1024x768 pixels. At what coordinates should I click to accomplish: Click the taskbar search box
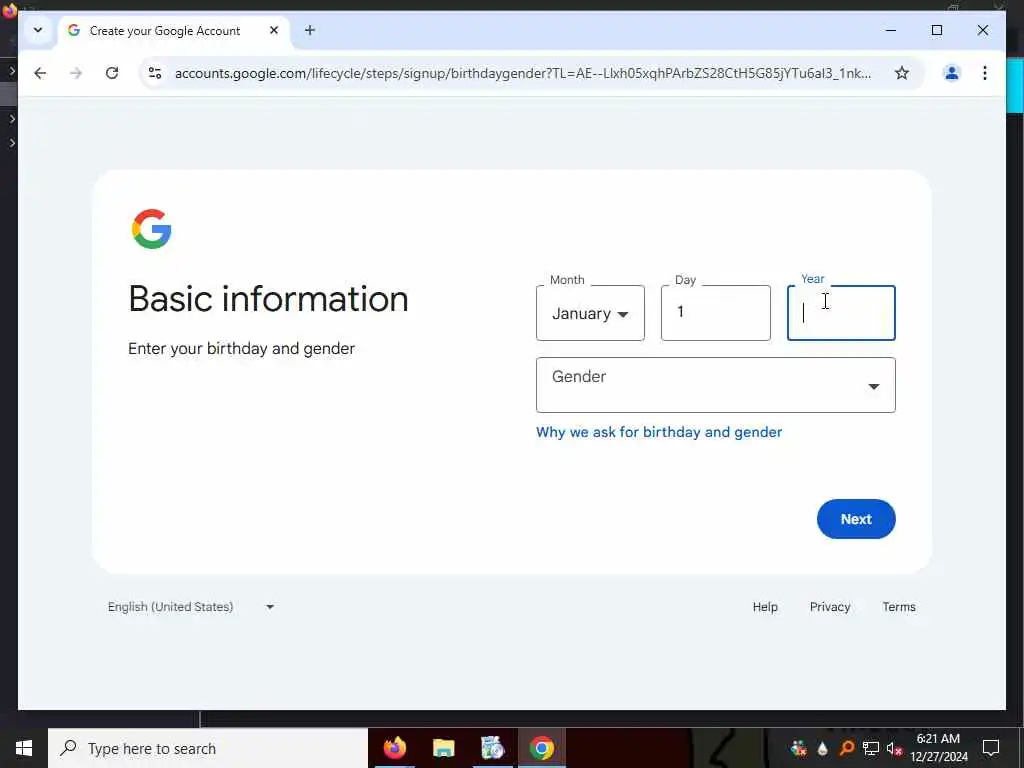coord(208,748)
